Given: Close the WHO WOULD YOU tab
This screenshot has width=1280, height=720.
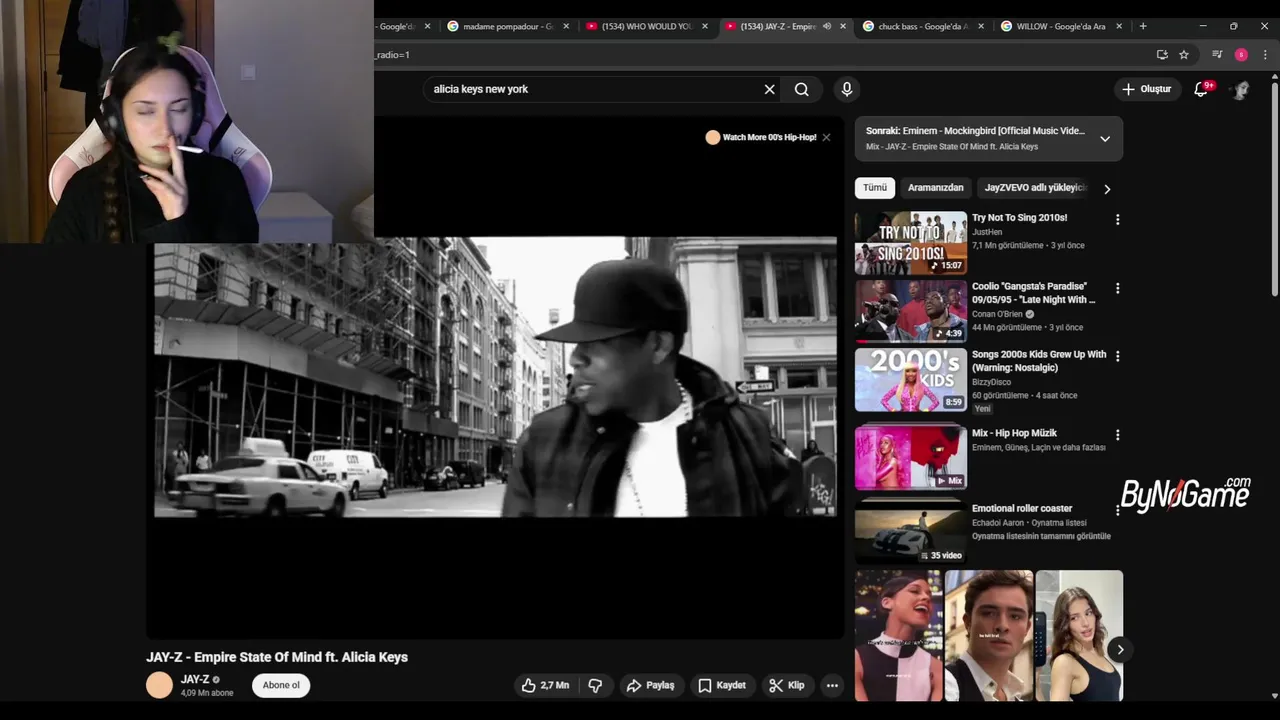Looking at the screenshot, I should pyautogui.click(x=704, y=26).
